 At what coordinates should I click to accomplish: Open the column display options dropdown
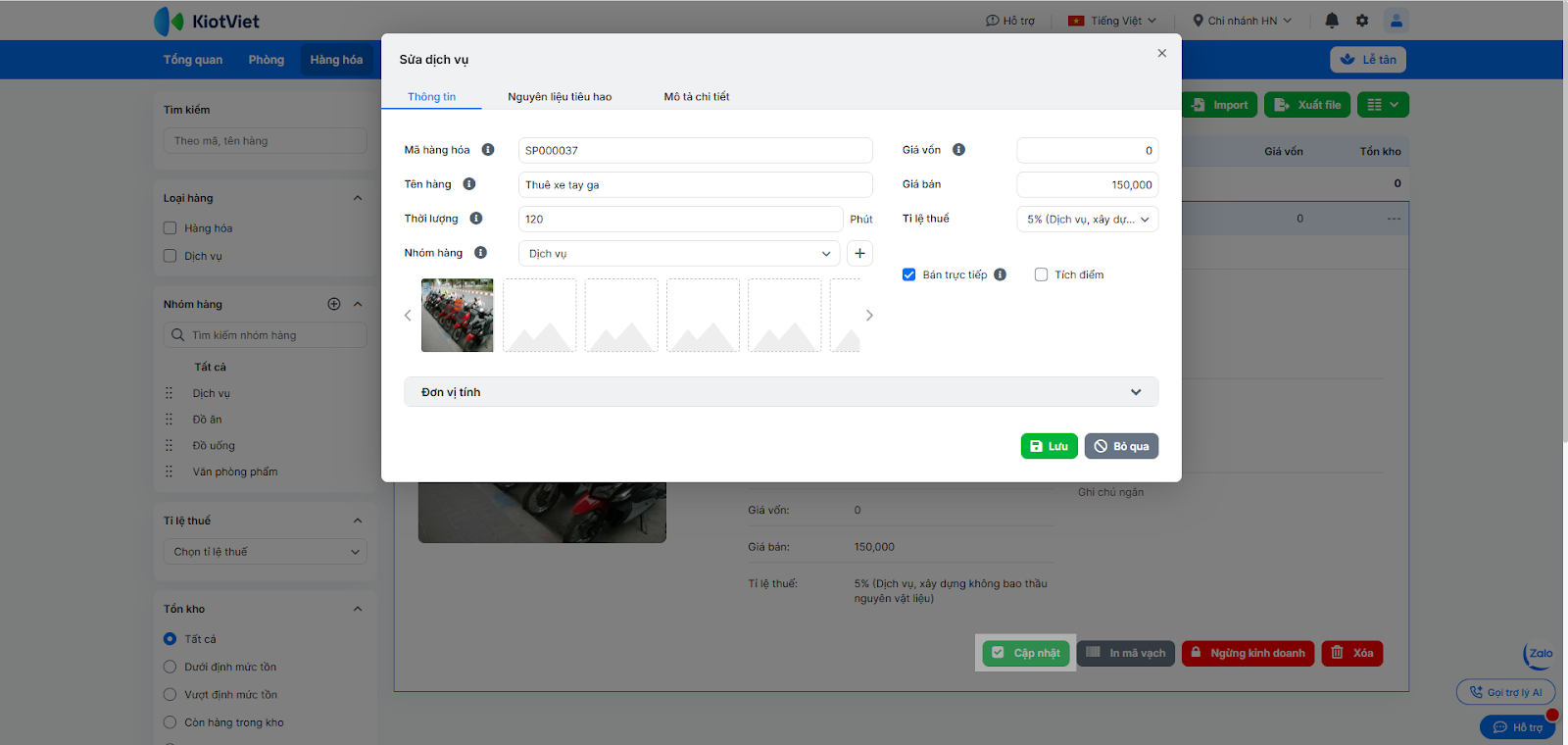[1383, 105]
